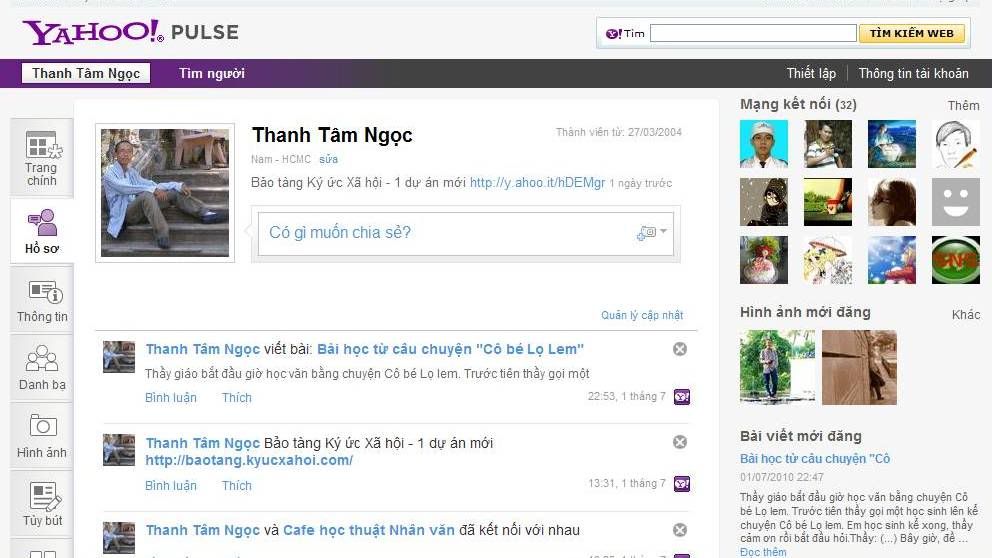
Task: Select Hồ sơ sidebar icon
Action: pyautogui.click(x=42, y=231)
